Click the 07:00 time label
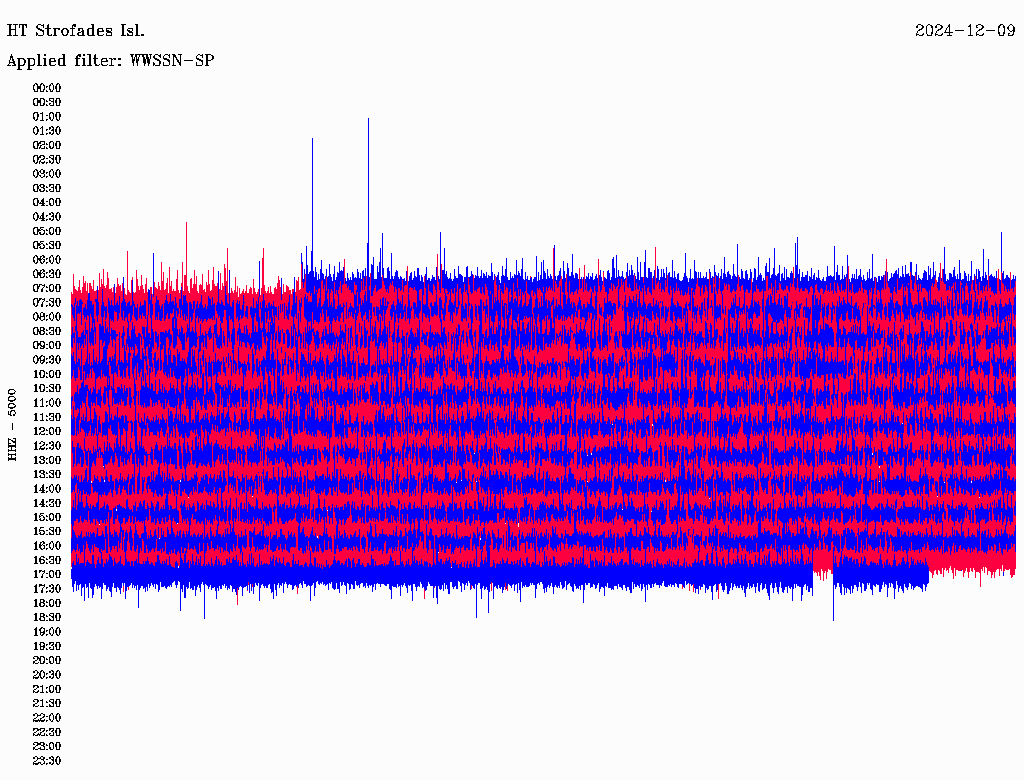 pyautogui.click(x=47, y=288)
